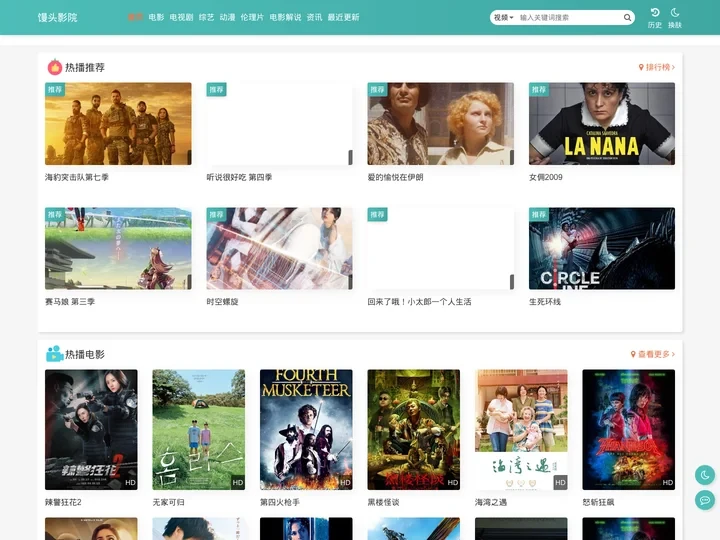The width and height of the screenshot is (720, 540).
Task: Toggle the 换肤 moon skin icon in header
Action: pos(675,18)
